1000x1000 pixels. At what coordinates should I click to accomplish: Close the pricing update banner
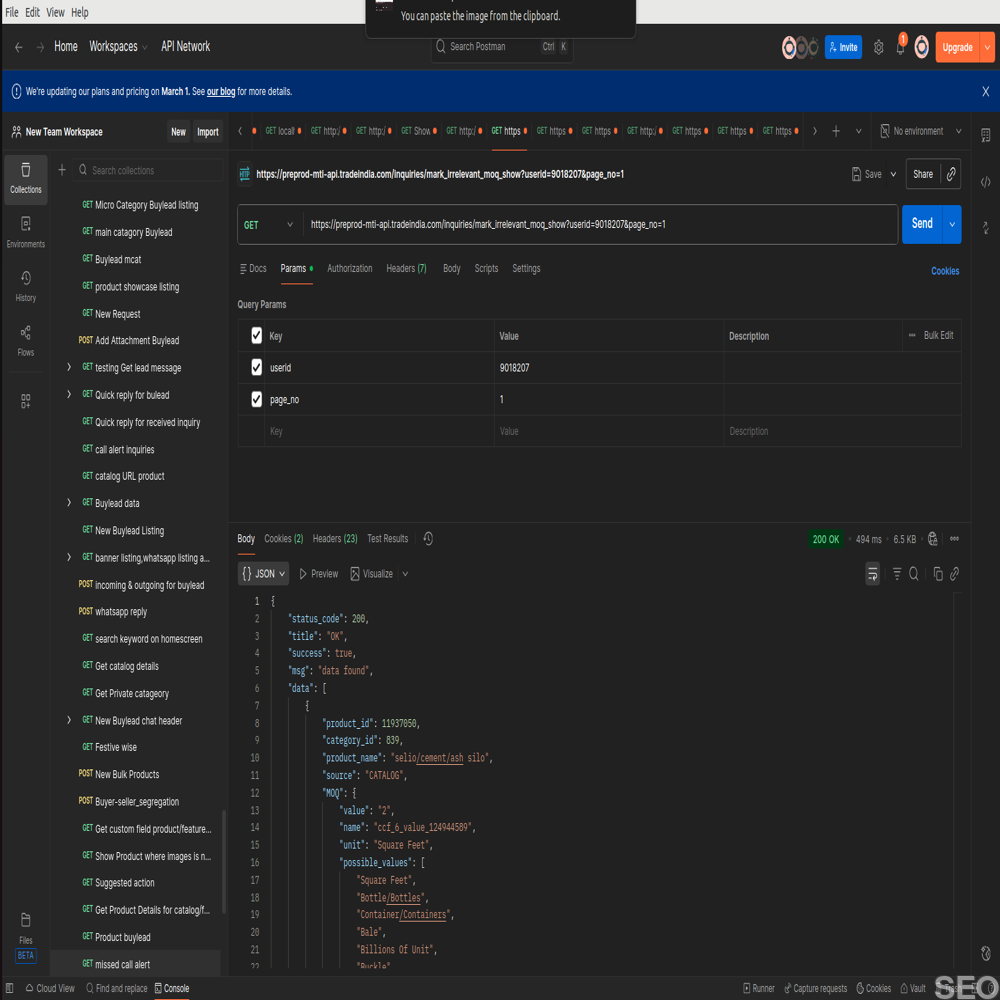point(985,92)
